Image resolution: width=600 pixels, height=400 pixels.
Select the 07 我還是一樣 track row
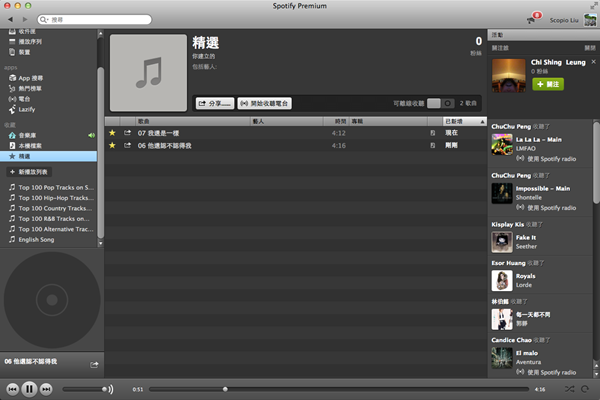pyautogui.click(x=295, y=133)
